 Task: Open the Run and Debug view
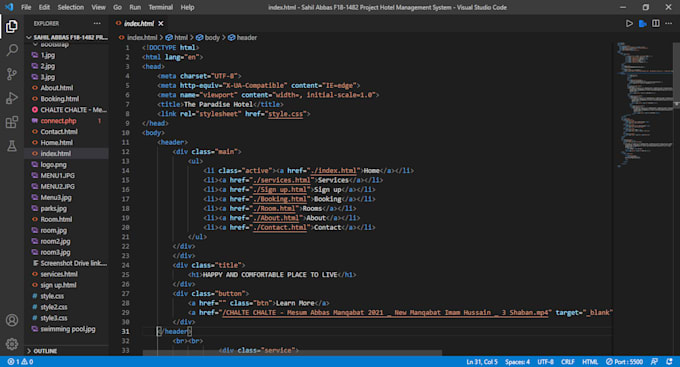[x=12, y=98]
